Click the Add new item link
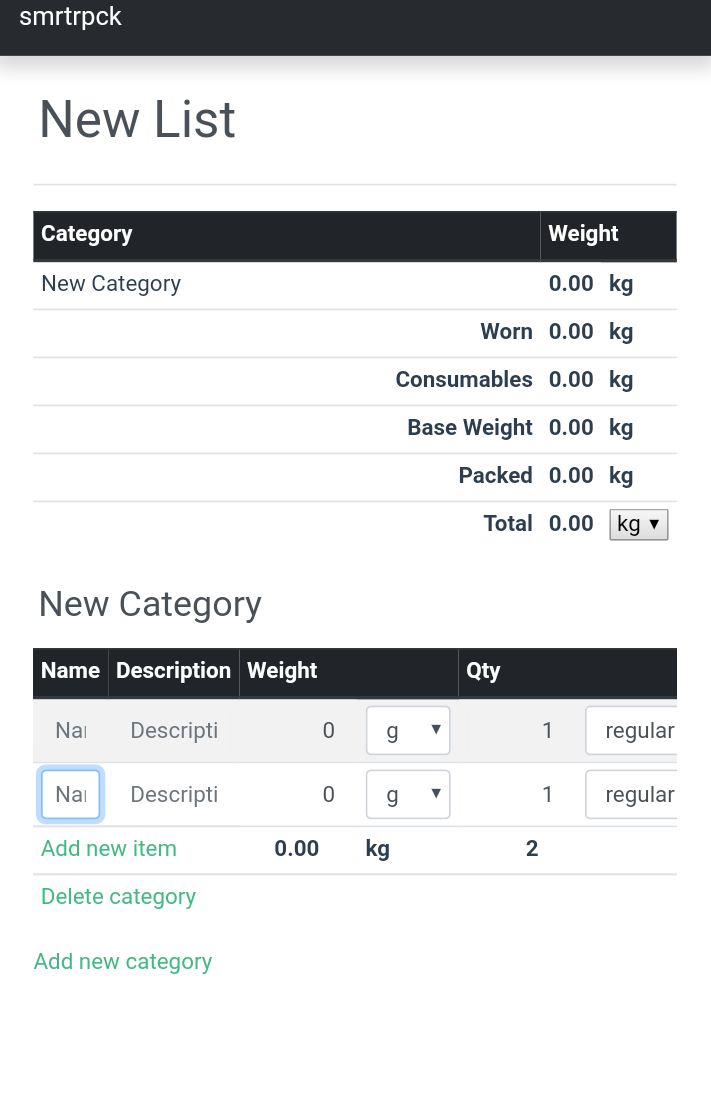Viewport: 711px width, 1114px height. pos(109,848)
